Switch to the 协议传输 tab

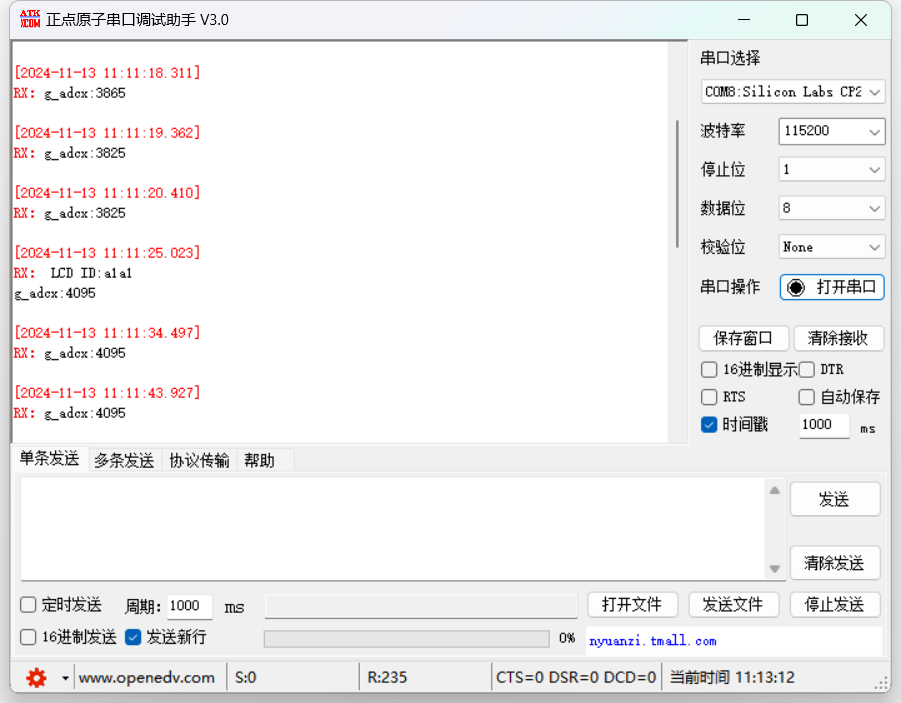click(x=199, y=460)
